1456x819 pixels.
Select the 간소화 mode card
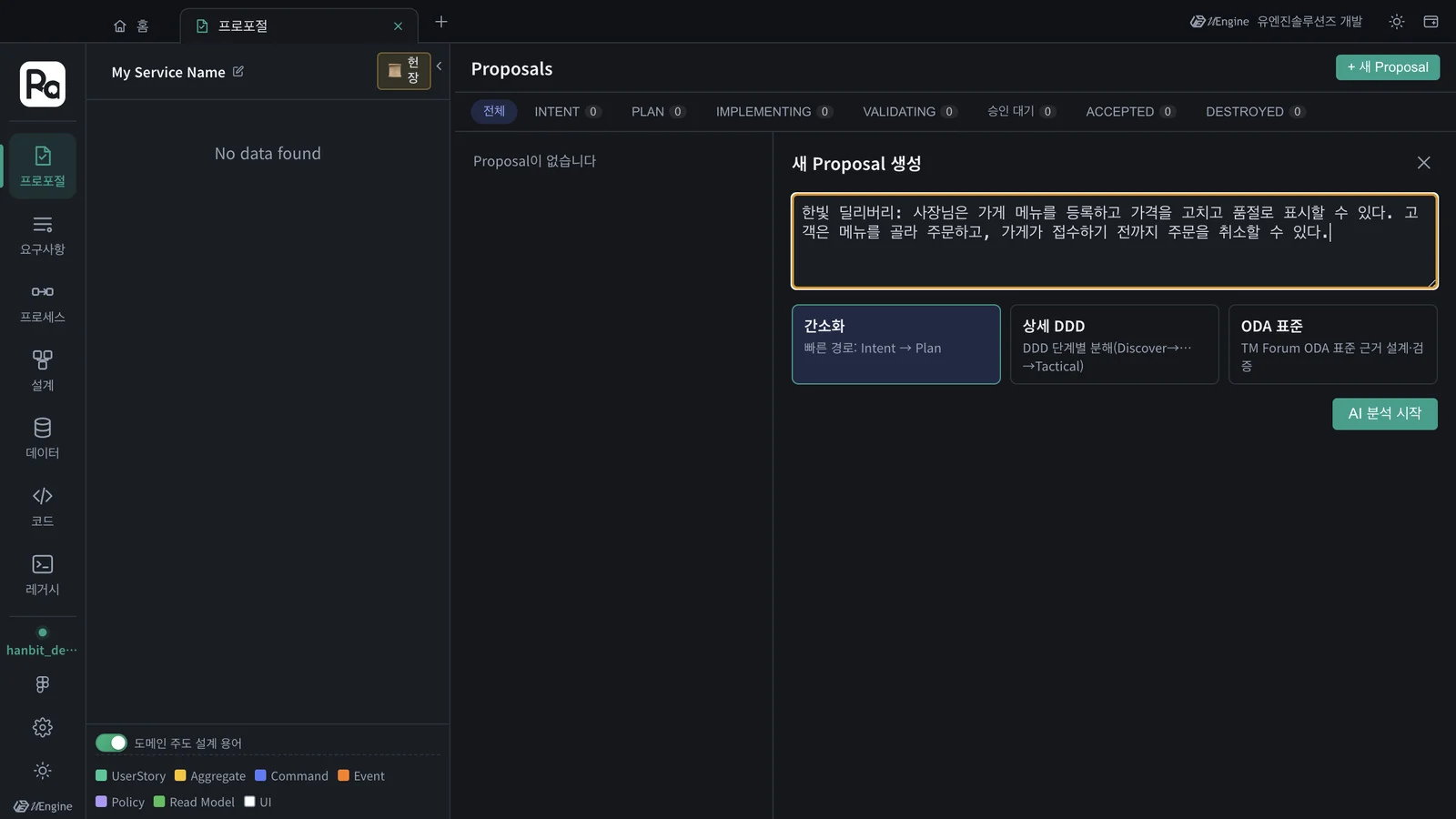[x=895, y=344]
